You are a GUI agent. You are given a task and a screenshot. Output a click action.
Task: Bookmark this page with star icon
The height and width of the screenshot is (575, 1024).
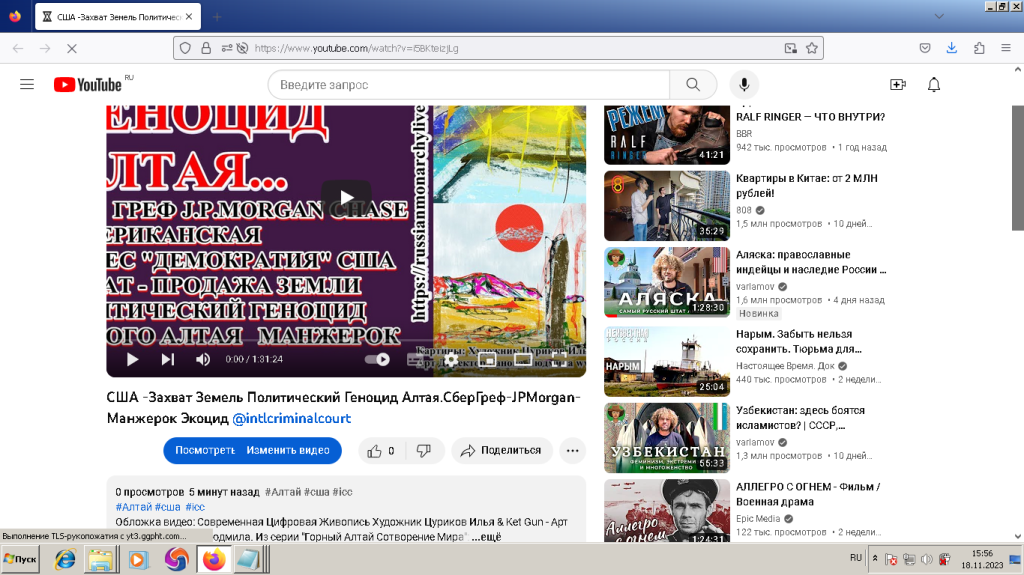click(x=812, y=47)
